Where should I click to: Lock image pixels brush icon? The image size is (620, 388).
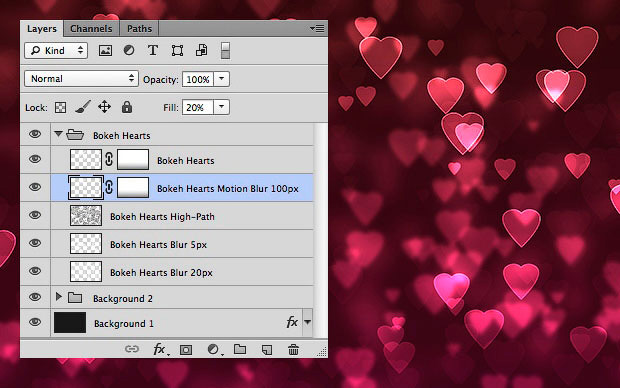83,107
